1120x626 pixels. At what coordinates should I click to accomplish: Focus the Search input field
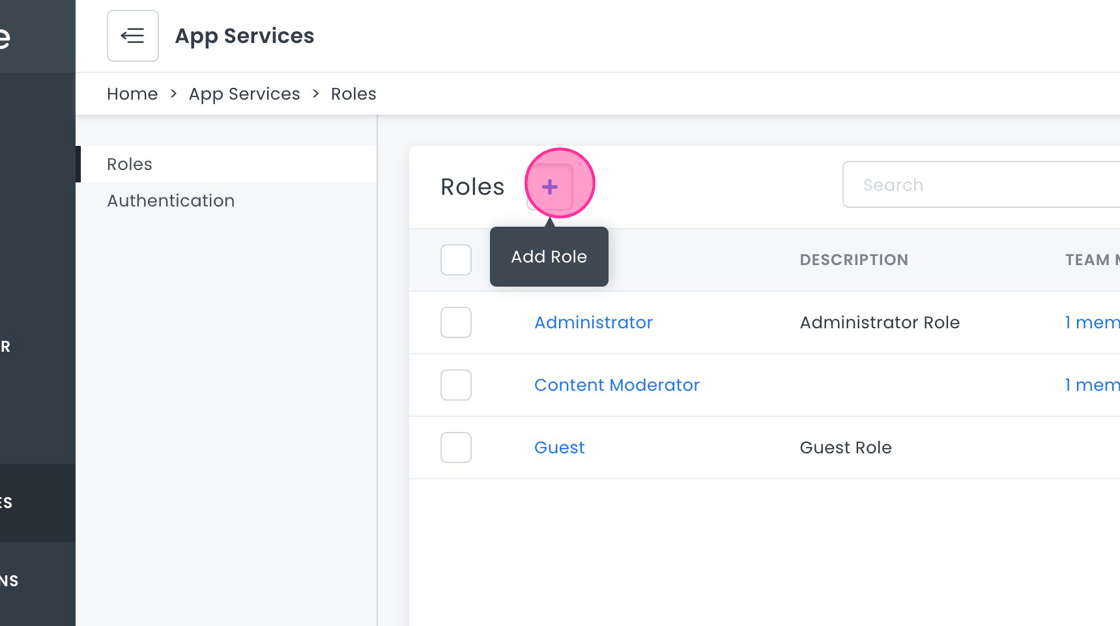click(980, 185)
